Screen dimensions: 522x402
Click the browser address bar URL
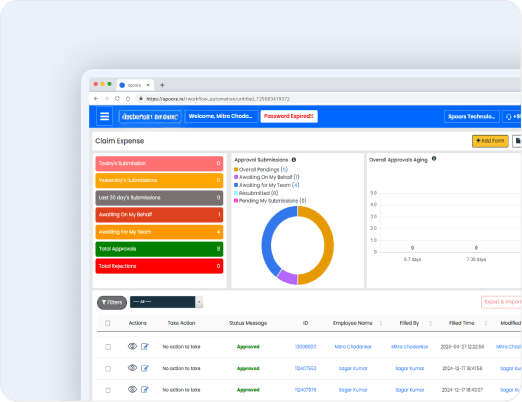point(218,99)
